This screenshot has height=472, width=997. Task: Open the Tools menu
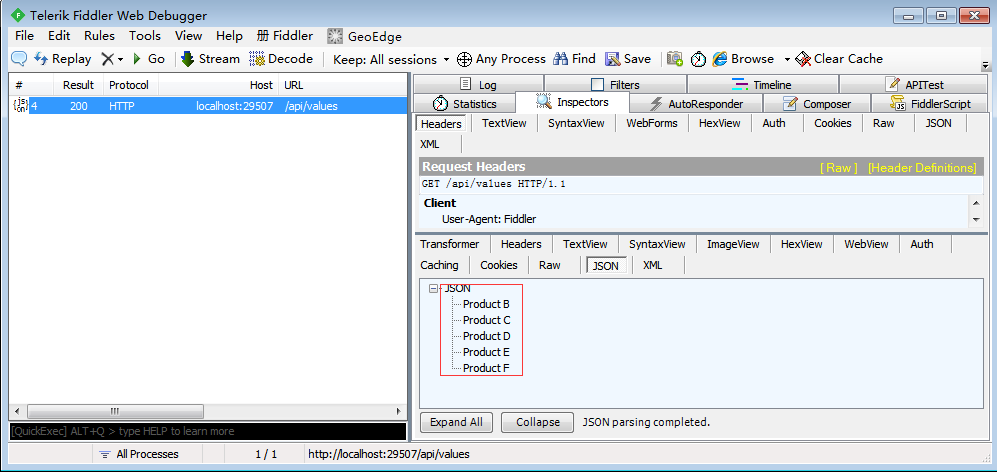coord(145,36)
